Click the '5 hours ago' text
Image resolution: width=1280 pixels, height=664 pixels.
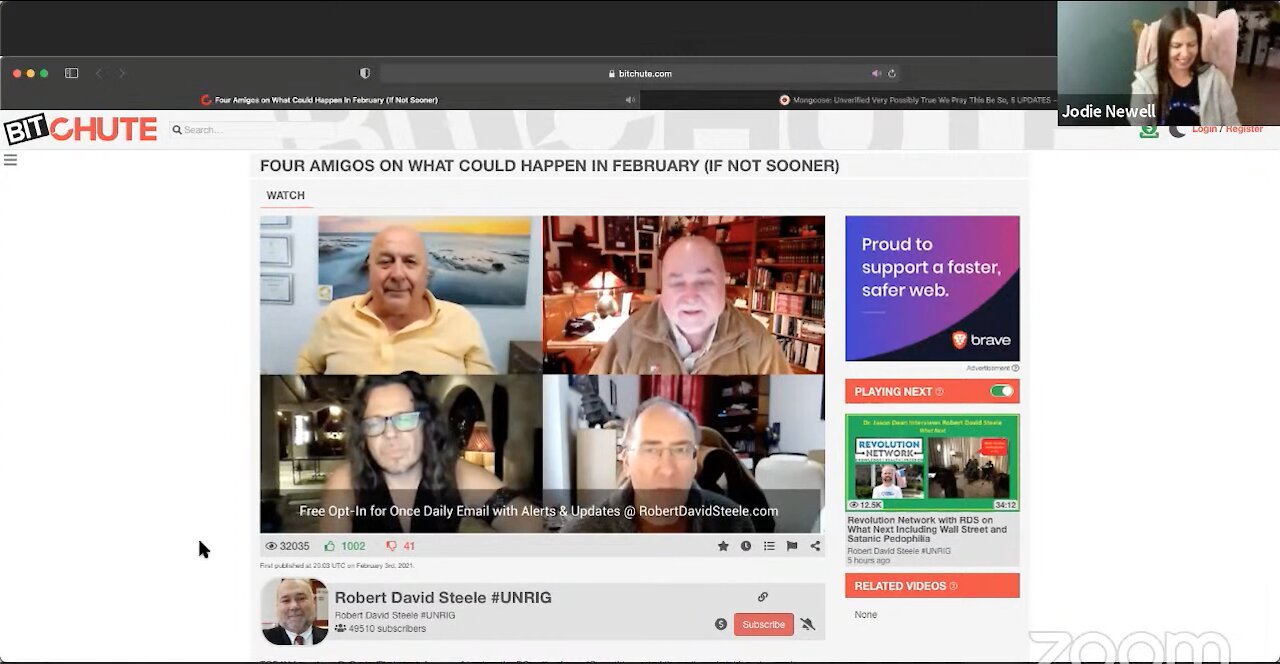pos(869,560)
